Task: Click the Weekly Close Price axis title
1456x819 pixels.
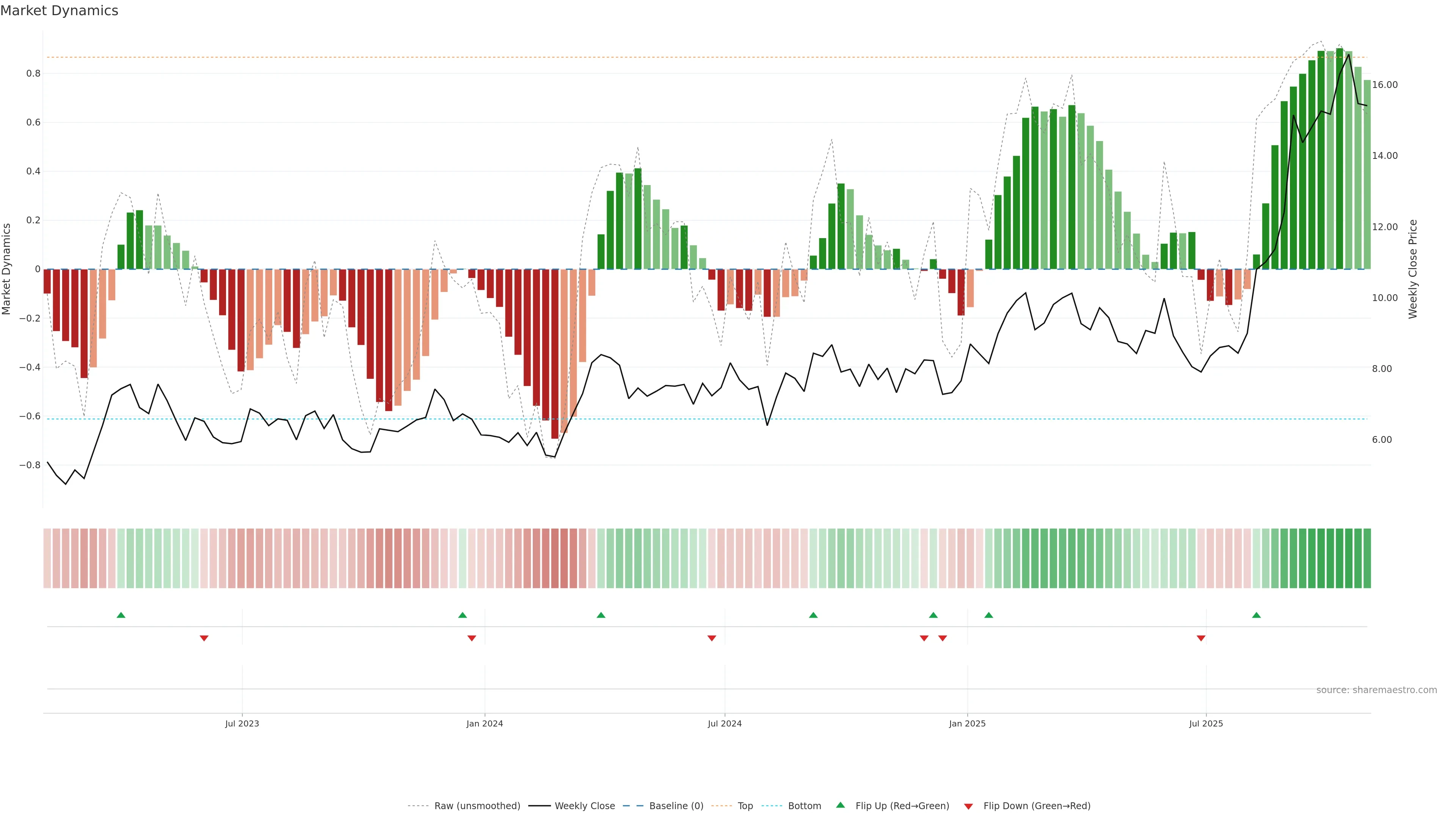Action: click(x=1412, y=269)
